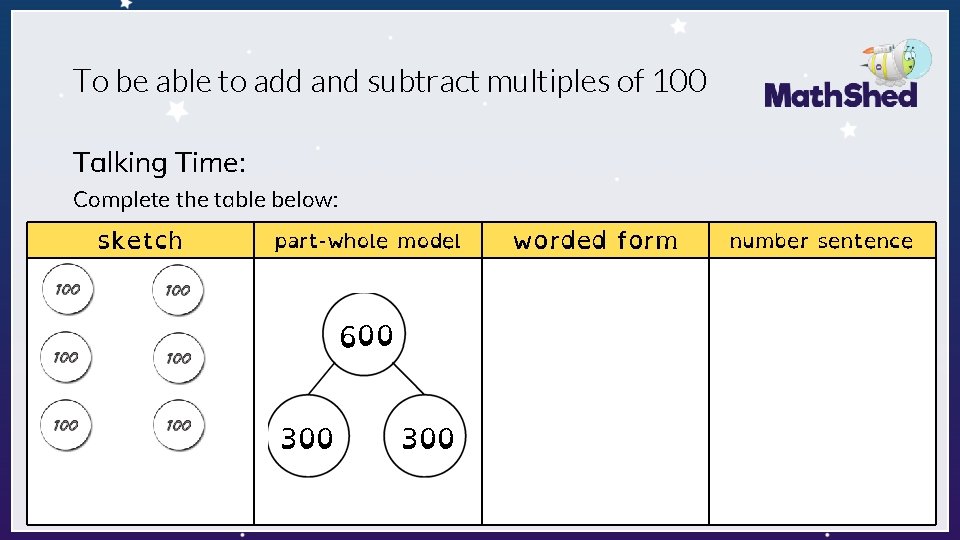Choose the "worded form" column header
960x540 pixels.
click(x=595, y=241)
